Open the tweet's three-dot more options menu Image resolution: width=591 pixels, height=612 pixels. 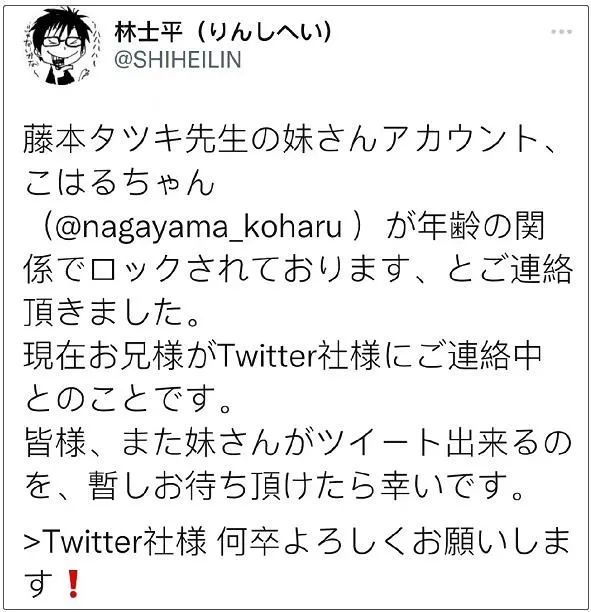(561, 32)
